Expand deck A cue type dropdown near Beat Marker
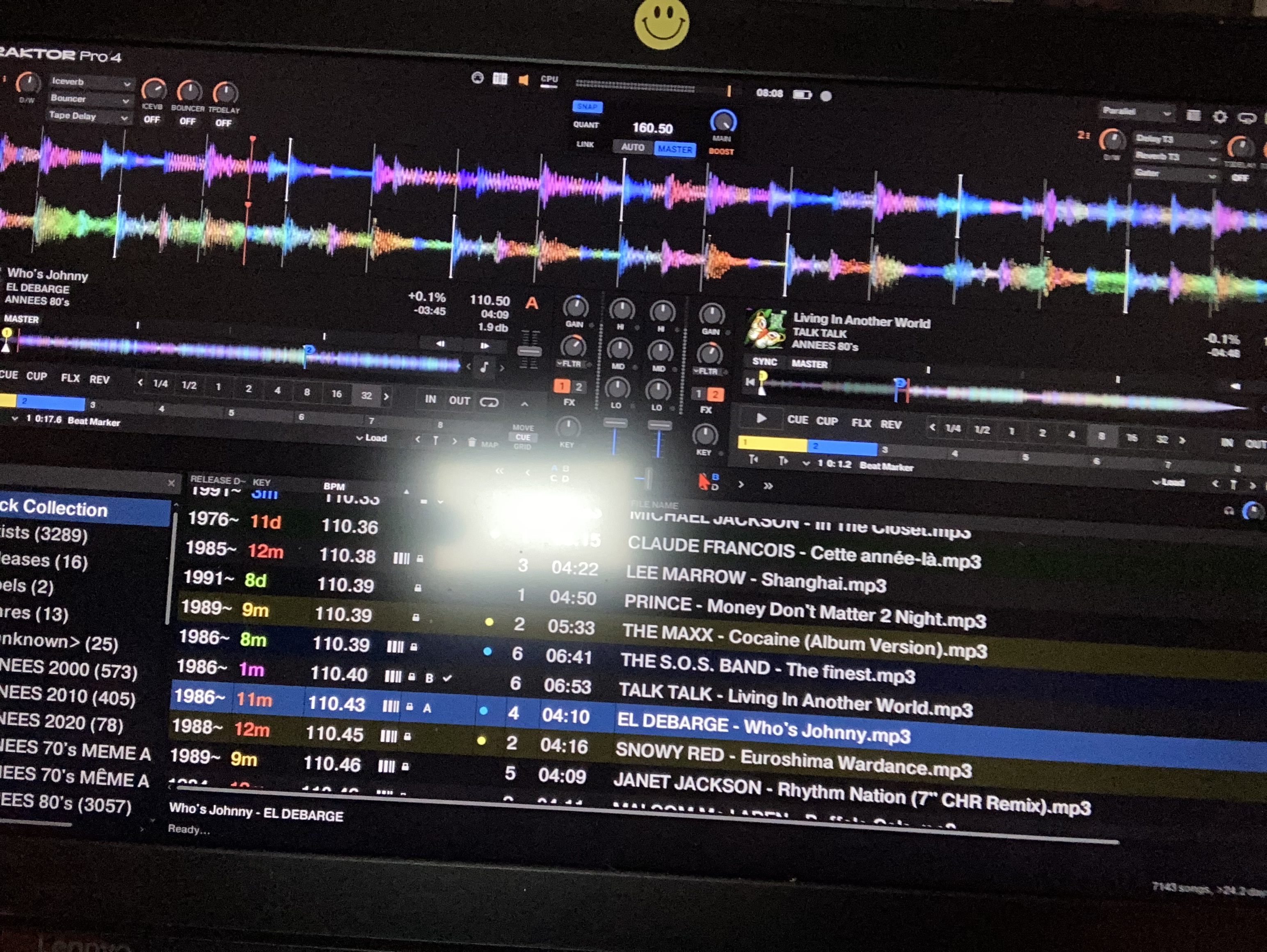Screen dimensions: 1267x952 pyautogui.click(x=14, y=419)
